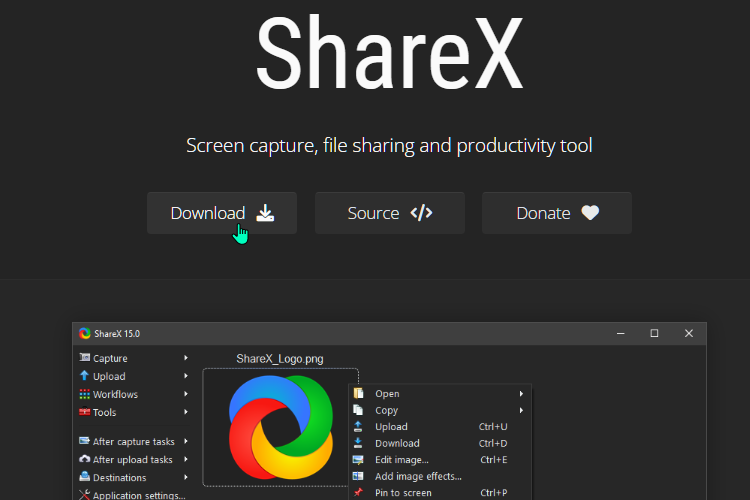Expand the Upload submenu arrow in the sidebar

[186, 376]
